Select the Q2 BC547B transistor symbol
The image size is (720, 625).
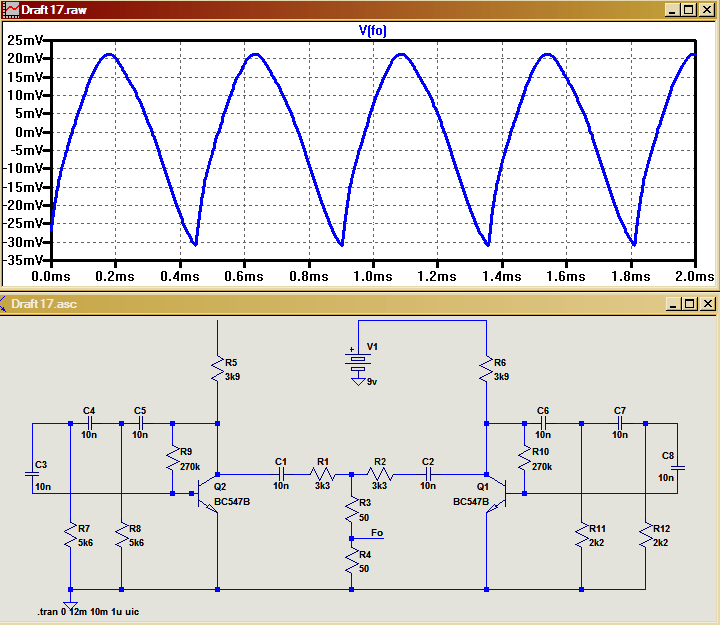(x=208, y=494)
